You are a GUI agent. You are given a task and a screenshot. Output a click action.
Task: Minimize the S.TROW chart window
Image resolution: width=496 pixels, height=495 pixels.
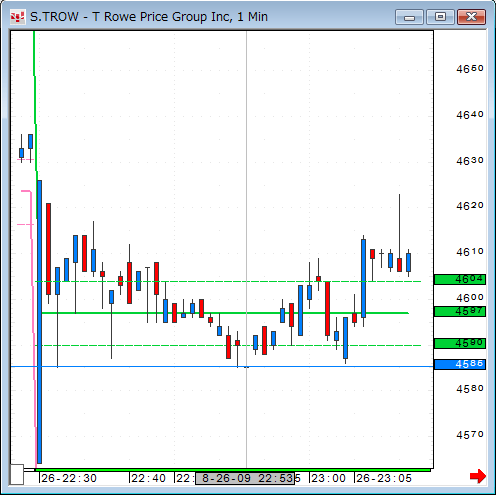[409, 17]
